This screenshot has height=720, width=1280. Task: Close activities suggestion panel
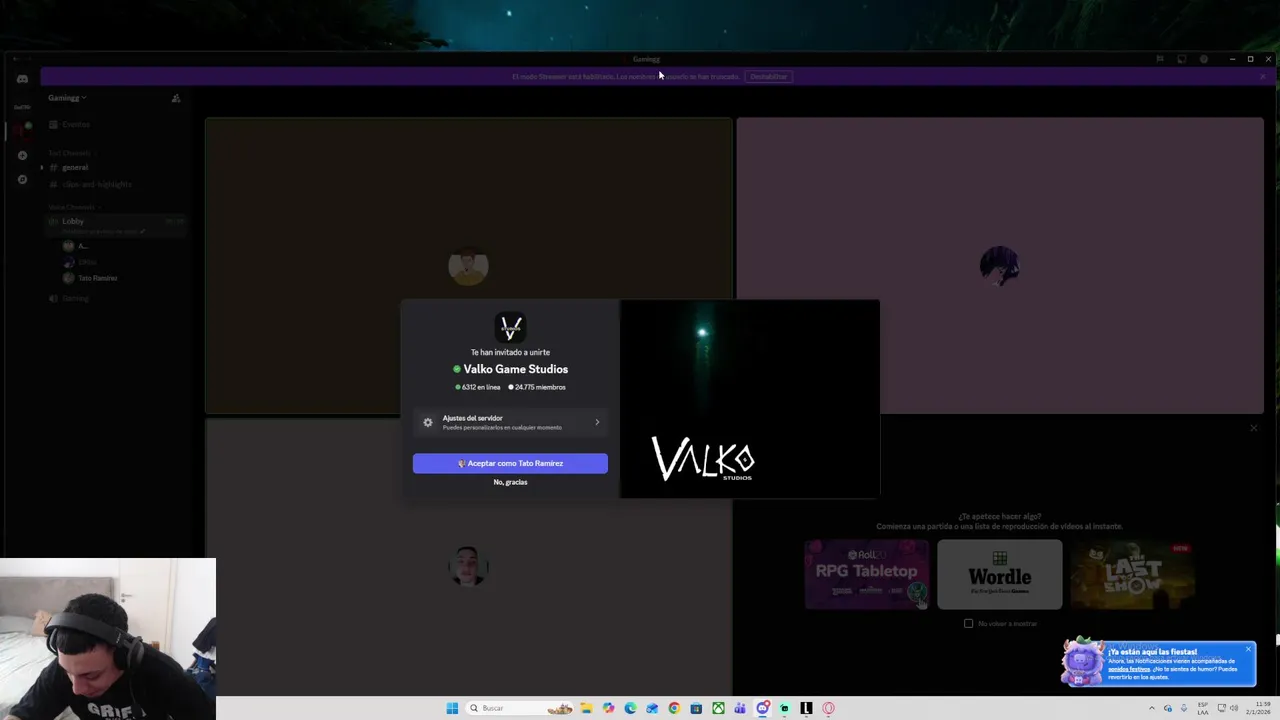coord(1253,428)
